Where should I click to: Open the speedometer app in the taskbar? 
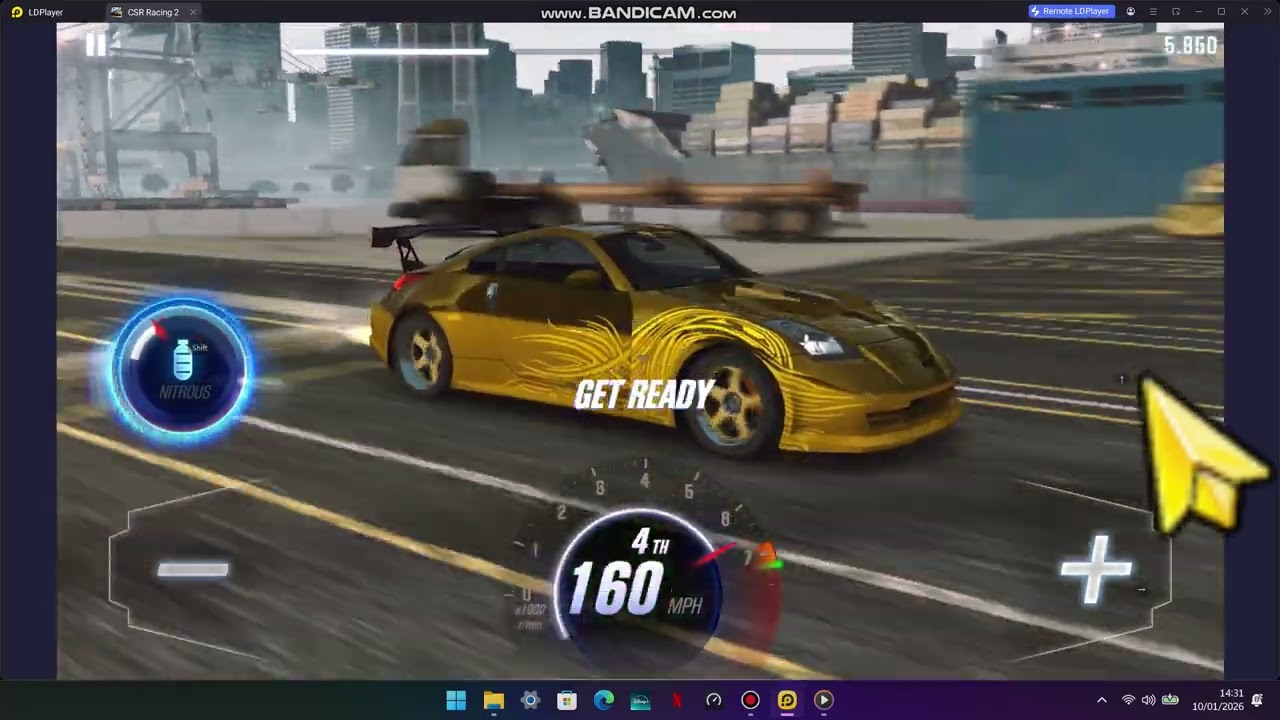pyautogui.click(x=714, y=700)
